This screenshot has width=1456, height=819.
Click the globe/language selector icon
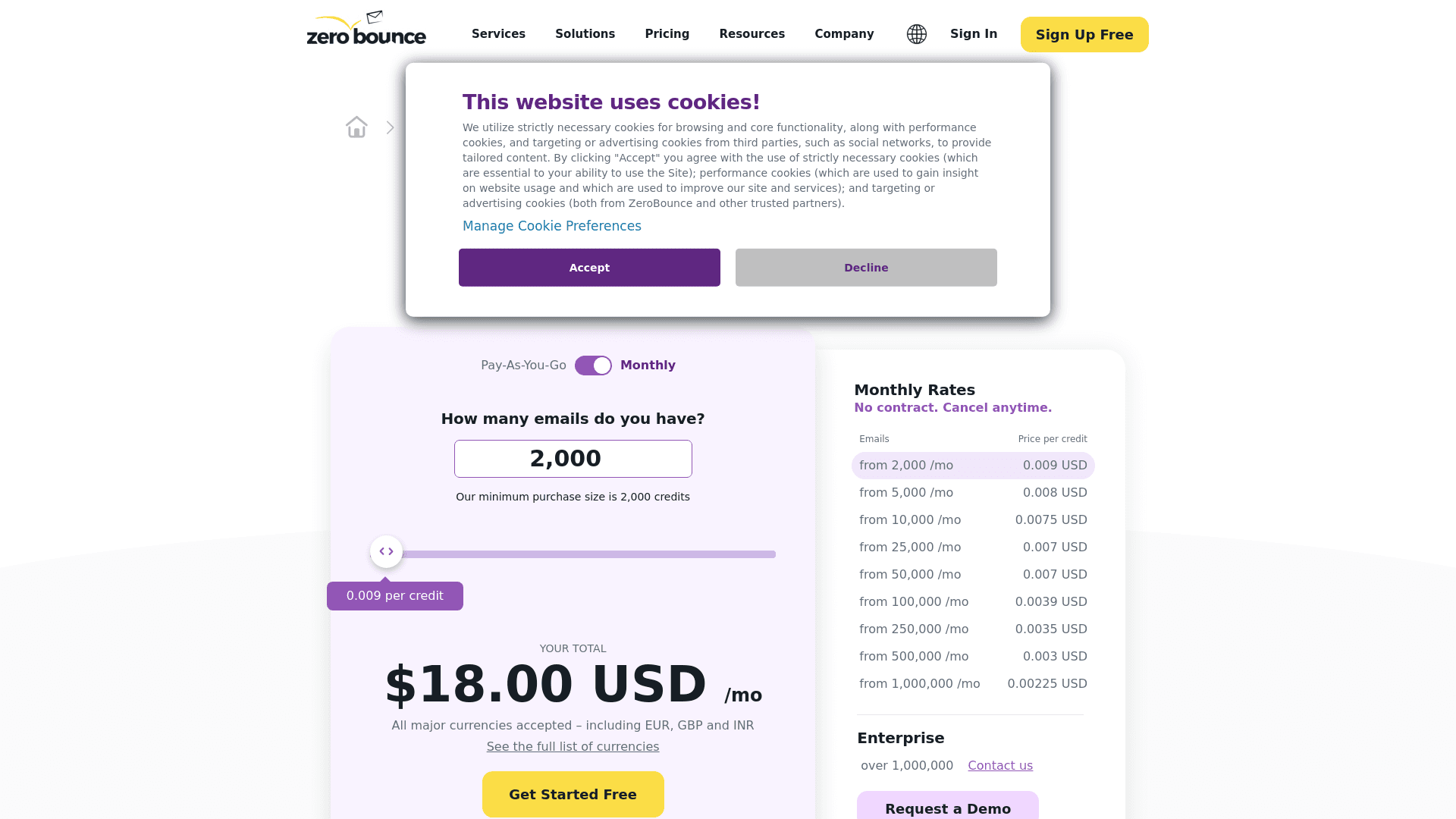point(916,34)
